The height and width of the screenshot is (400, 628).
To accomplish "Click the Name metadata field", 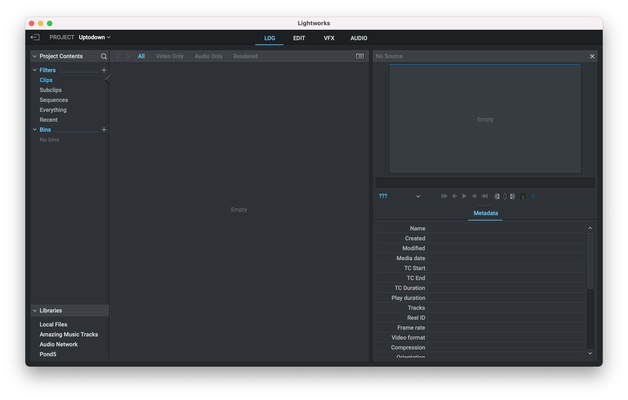I will point(507,229).
